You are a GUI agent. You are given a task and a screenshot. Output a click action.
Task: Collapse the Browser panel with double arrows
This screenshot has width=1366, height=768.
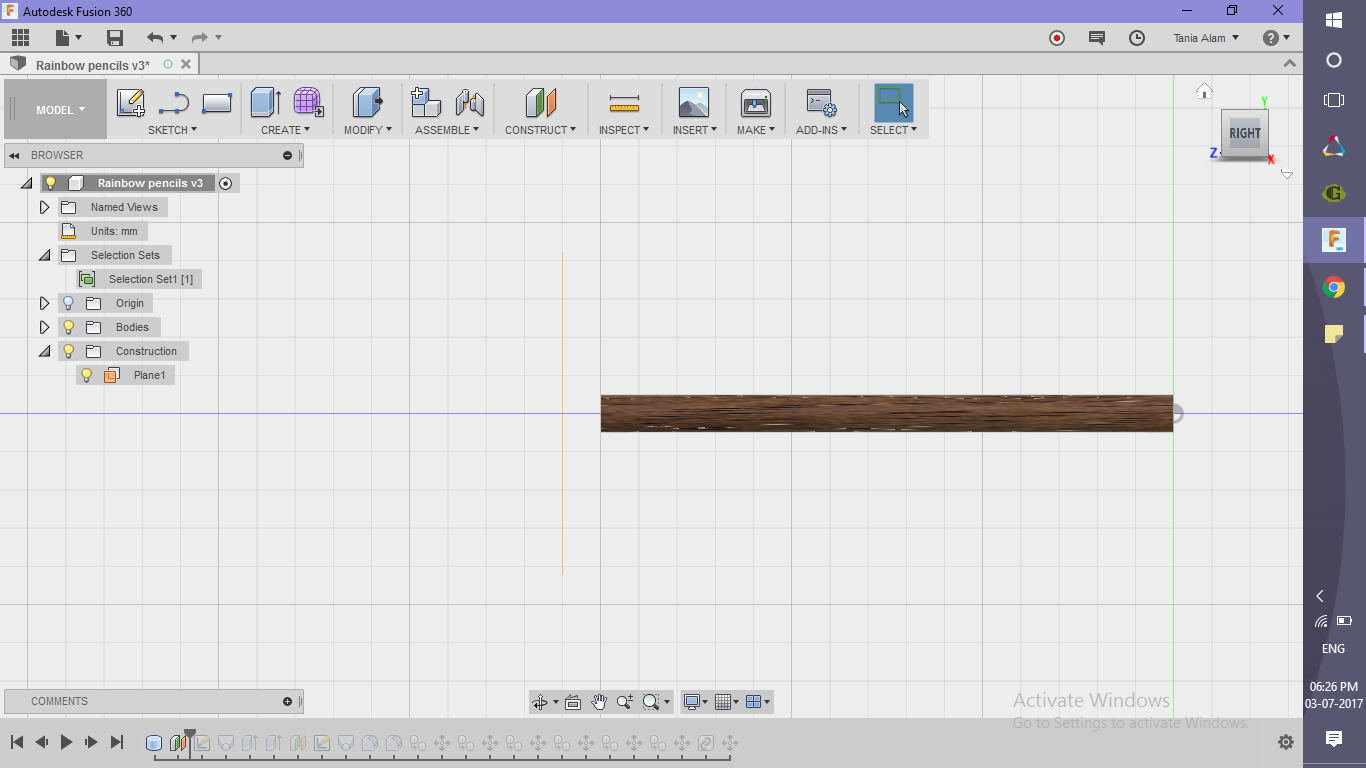click(15, 155)
